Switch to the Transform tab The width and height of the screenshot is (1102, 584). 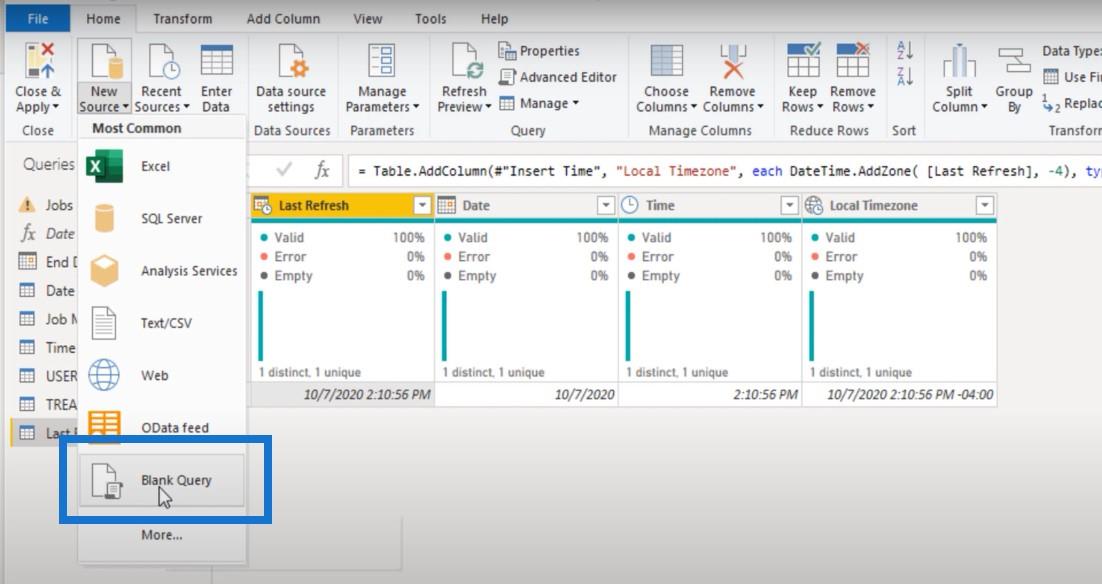pos(183,19)
